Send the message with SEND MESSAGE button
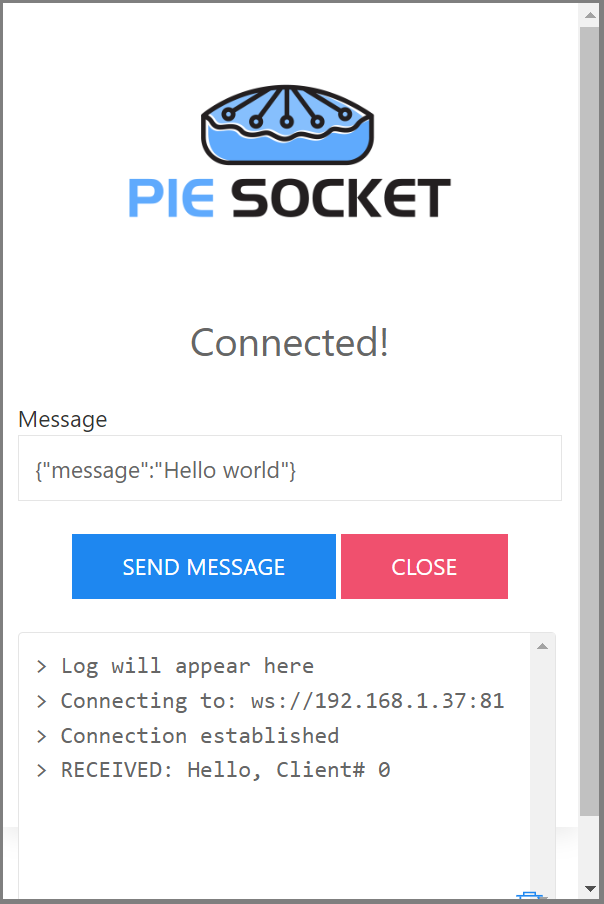 [203, 566]
